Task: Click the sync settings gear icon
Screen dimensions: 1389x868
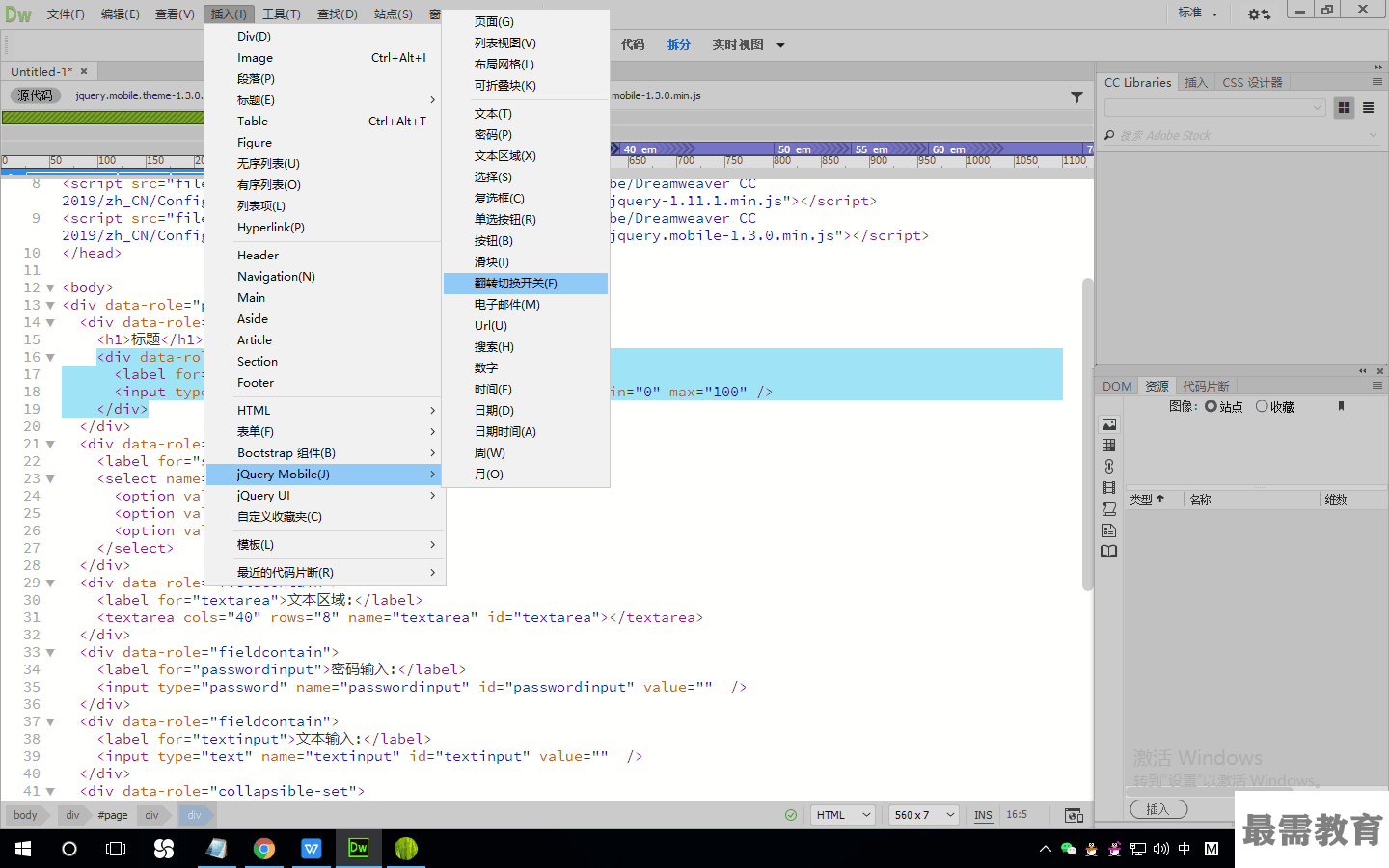Action: coord(1259,14)
